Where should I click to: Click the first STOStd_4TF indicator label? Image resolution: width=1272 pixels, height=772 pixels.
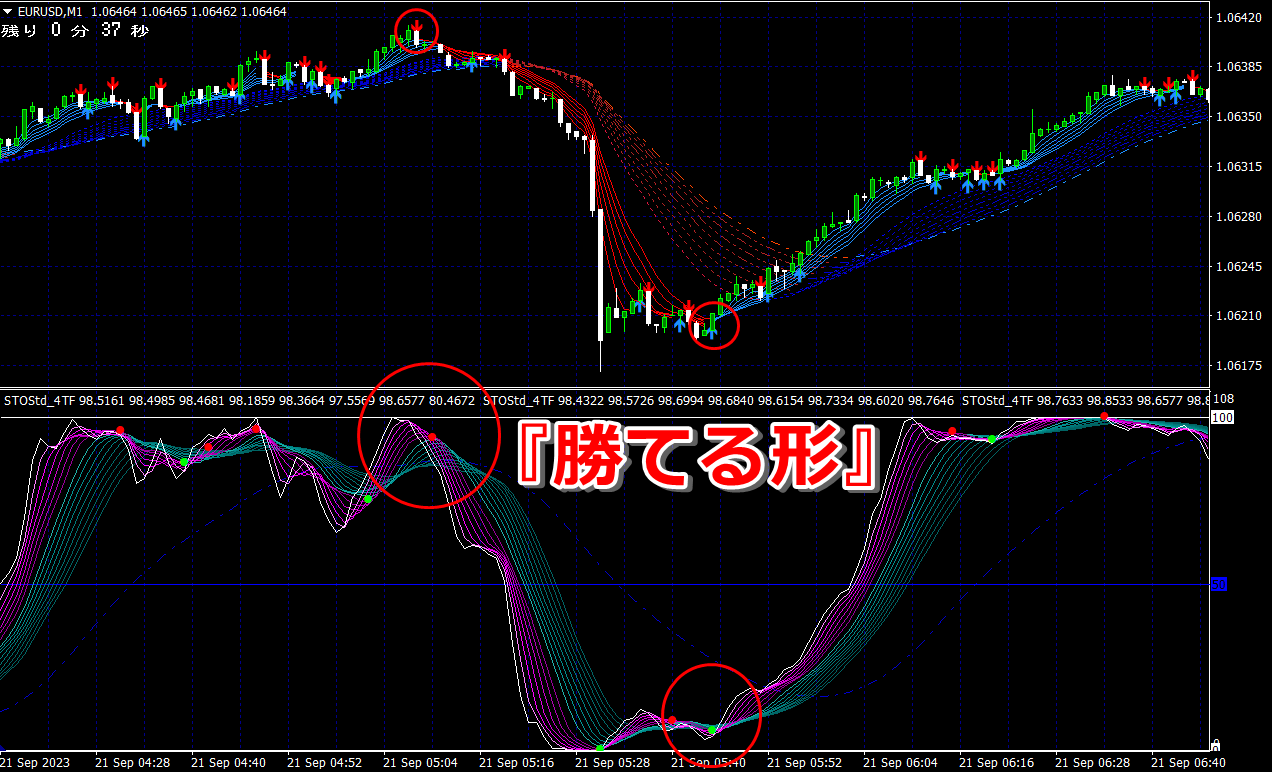click(x=39, y=400)
